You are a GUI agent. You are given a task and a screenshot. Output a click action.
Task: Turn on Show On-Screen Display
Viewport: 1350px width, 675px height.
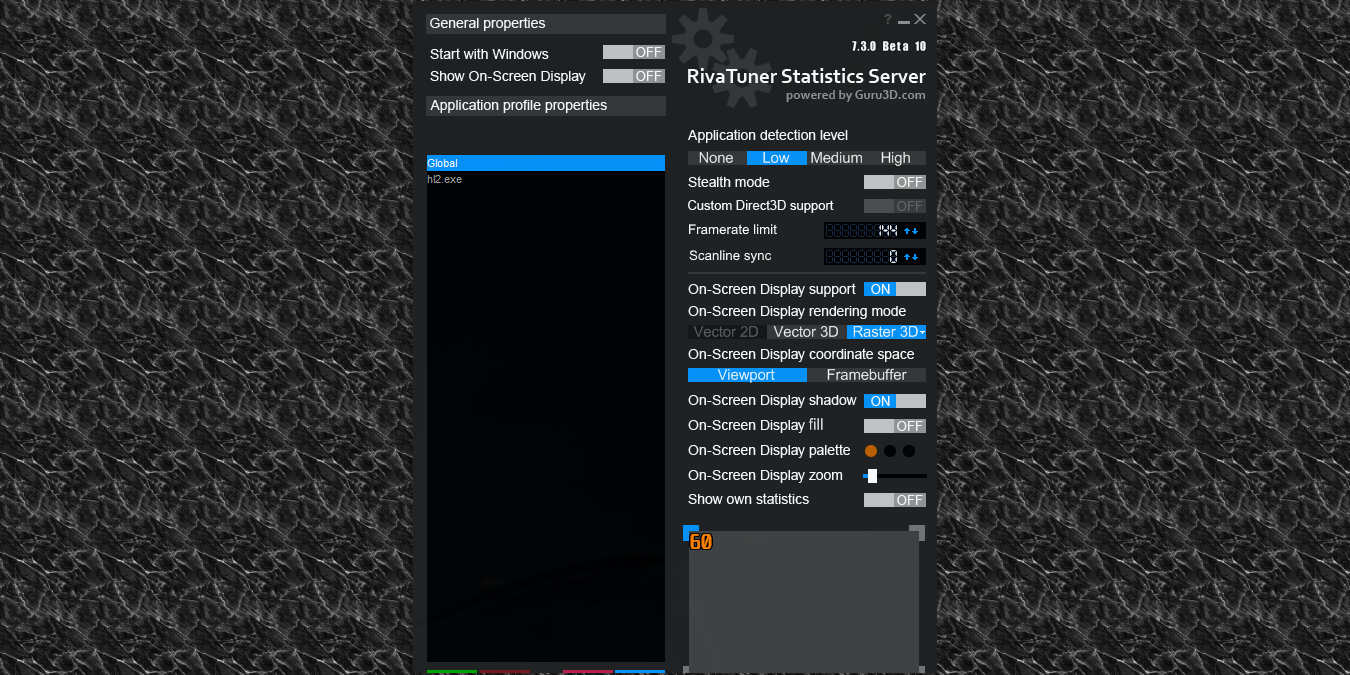point(633,75)
